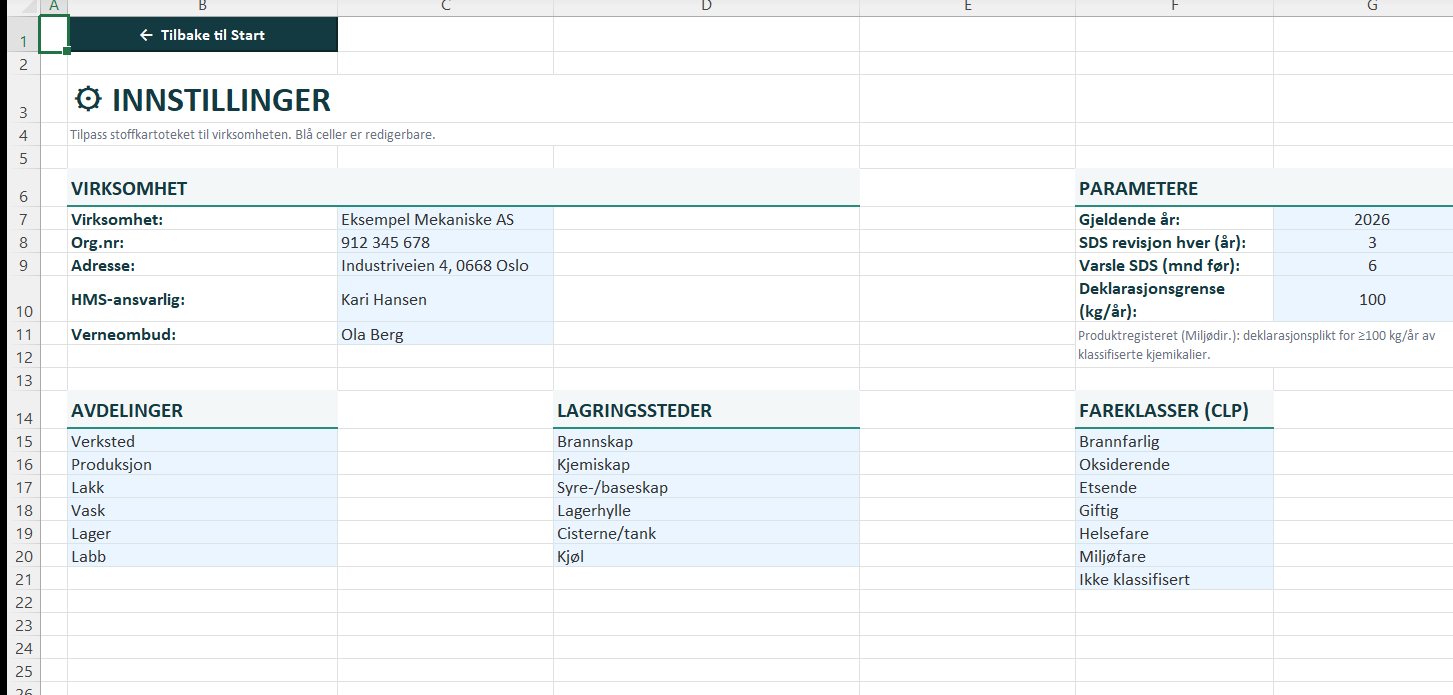Select the Labb department cell

203,556
